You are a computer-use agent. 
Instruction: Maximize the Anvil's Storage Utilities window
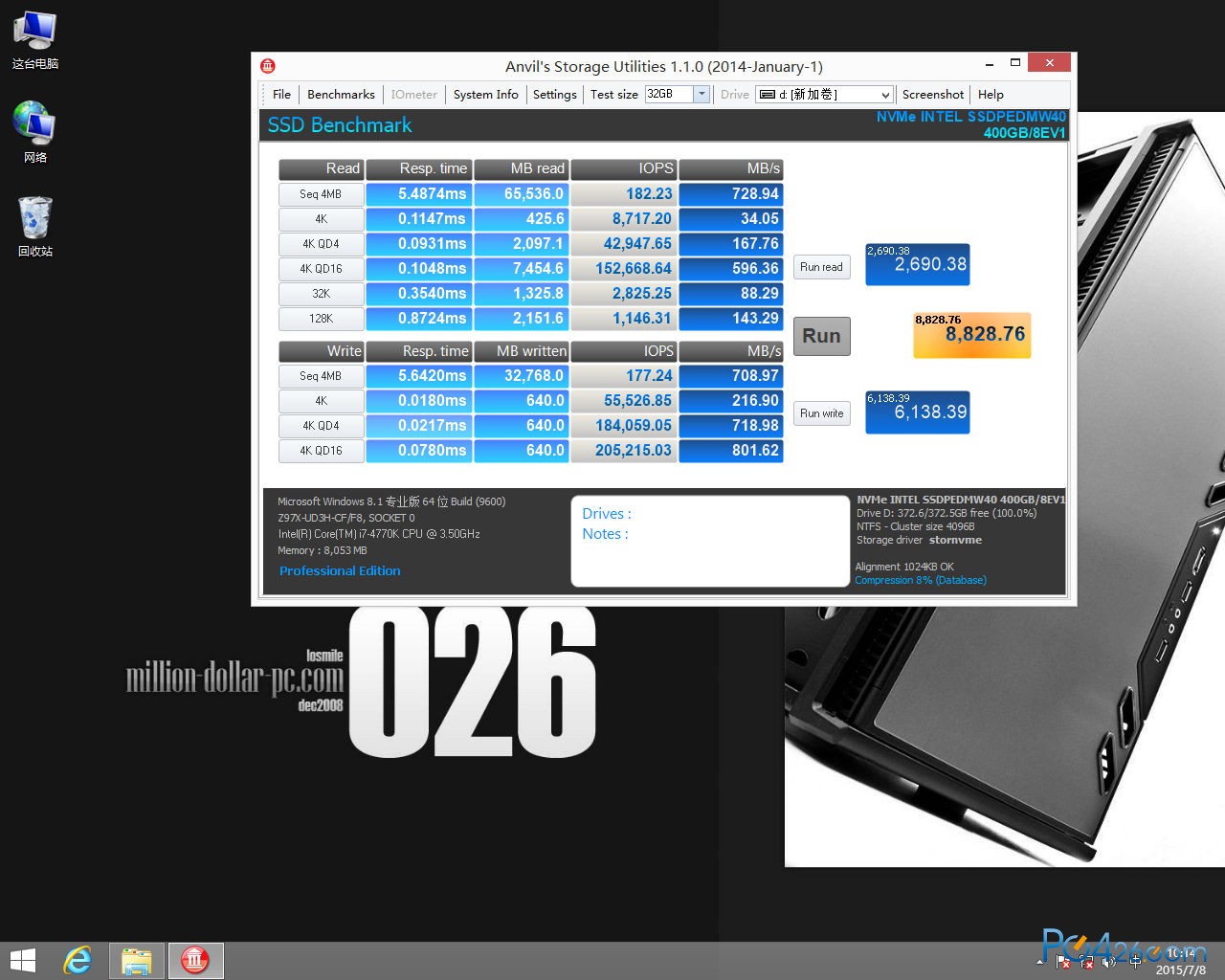(1015, 64)
